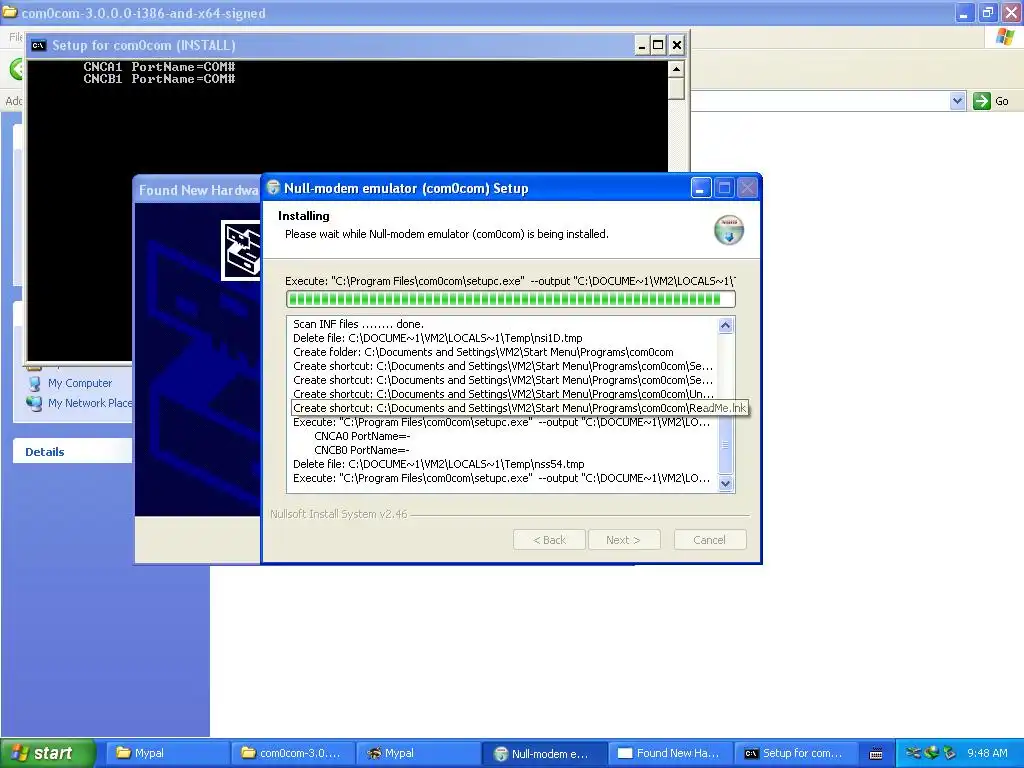Click the NSIS installer icon in setup title bar
The height and width of the screenshot is (768, 1024).
274,187
